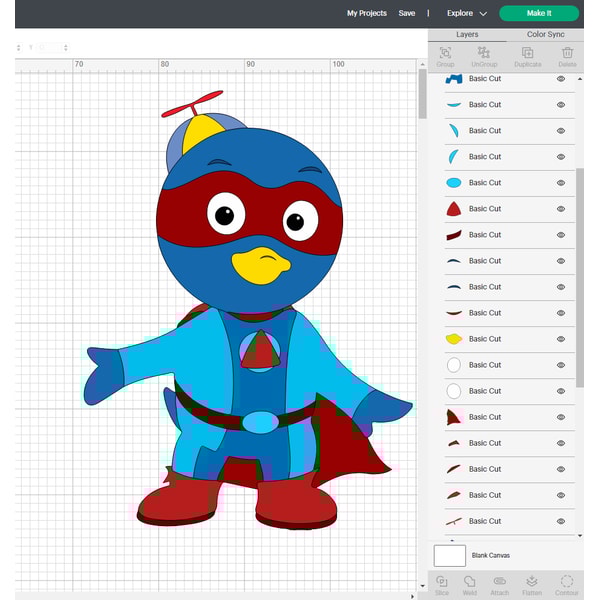Open My Projects
The width and height of the screenshot is (600, 600).
[x=367, y=13]
